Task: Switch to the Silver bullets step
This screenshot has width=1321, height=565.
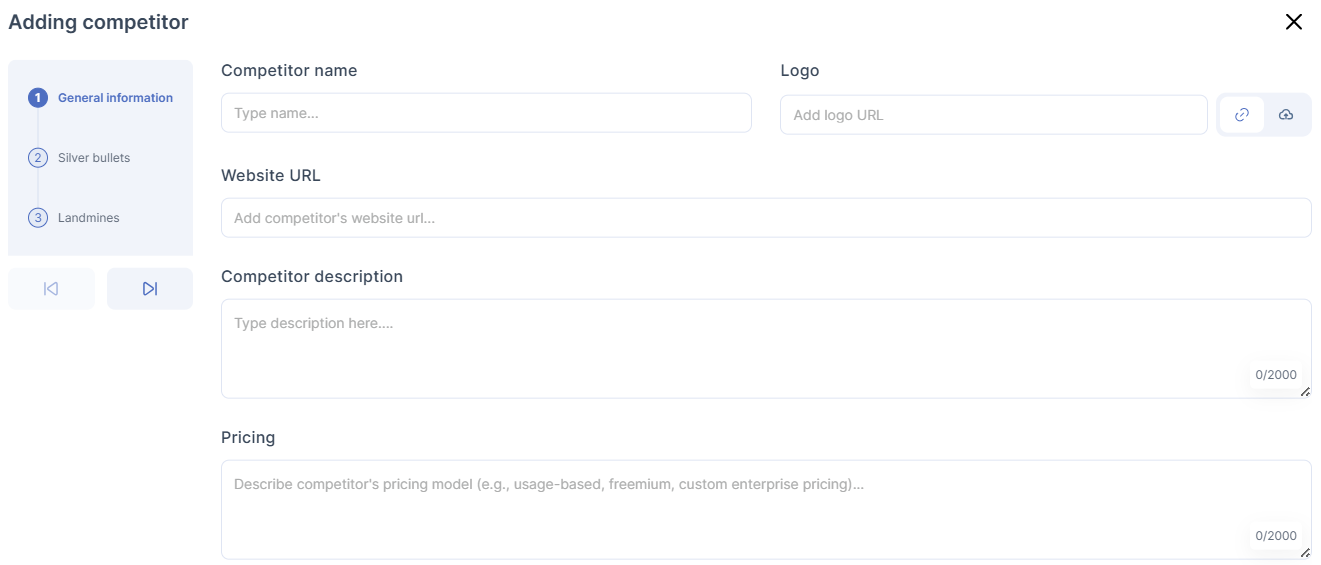Action: 94,158
